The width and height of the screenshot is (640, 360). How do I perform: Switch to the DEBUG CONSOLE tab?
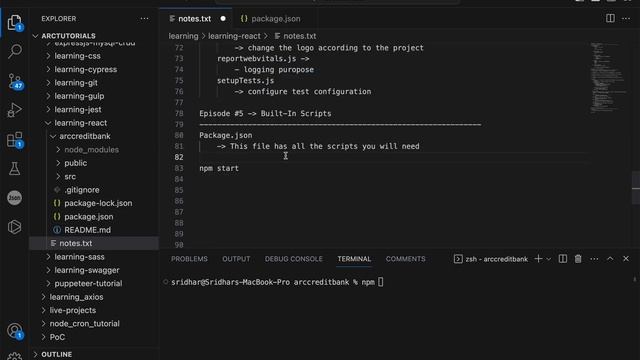(293, 259)
